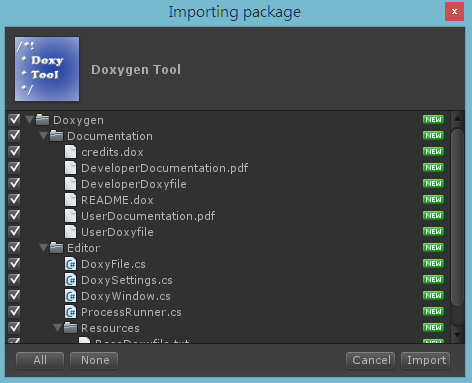Click the DoxySettings.cs C# script icon
This screenshot has height=383, width=472.
pyautogui.click(x=70, y=280)
